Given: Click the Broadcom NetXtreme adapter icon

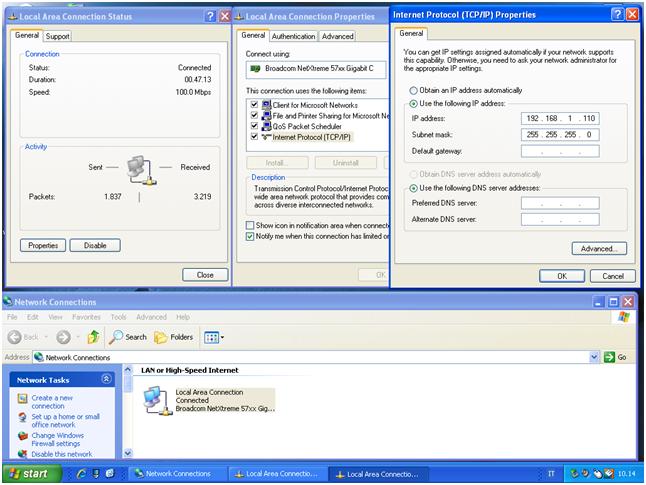Looking at the screenshot, I should click(x=255, y=68).
